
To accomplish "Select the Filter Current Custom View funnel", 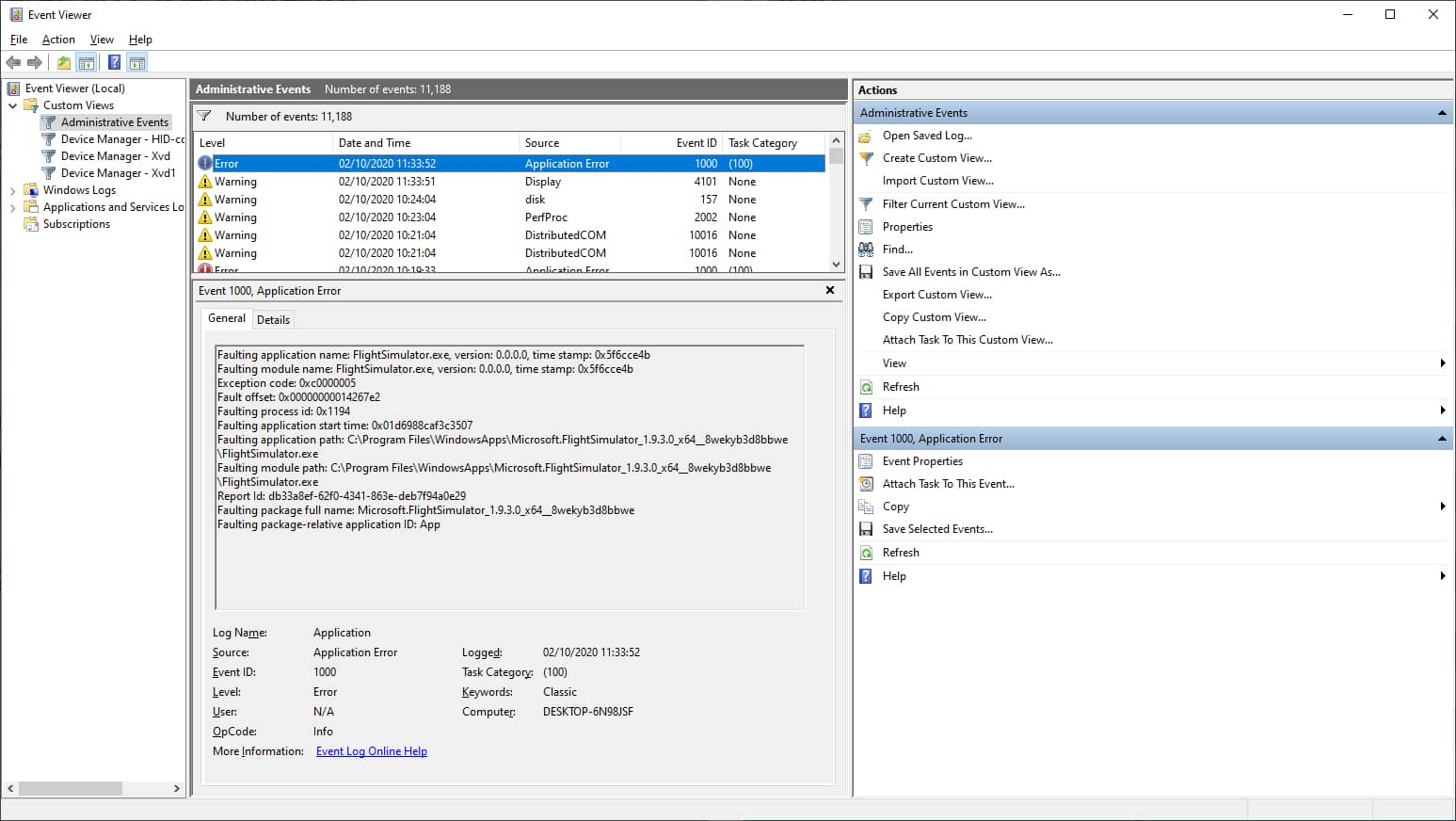I will tap(865, 203).
